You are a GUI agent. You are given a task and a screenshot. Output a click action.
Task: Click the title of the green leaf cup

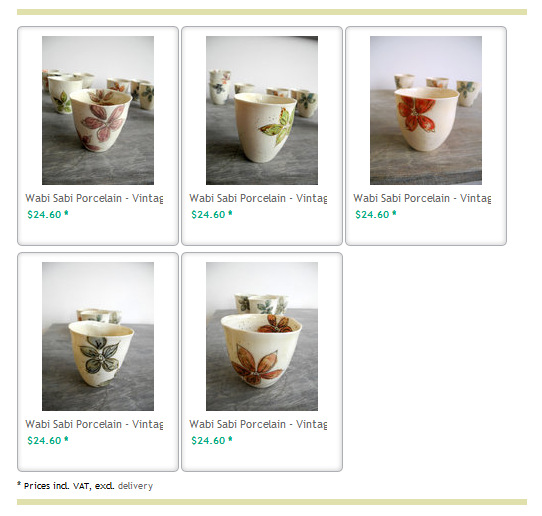point(258,198)
